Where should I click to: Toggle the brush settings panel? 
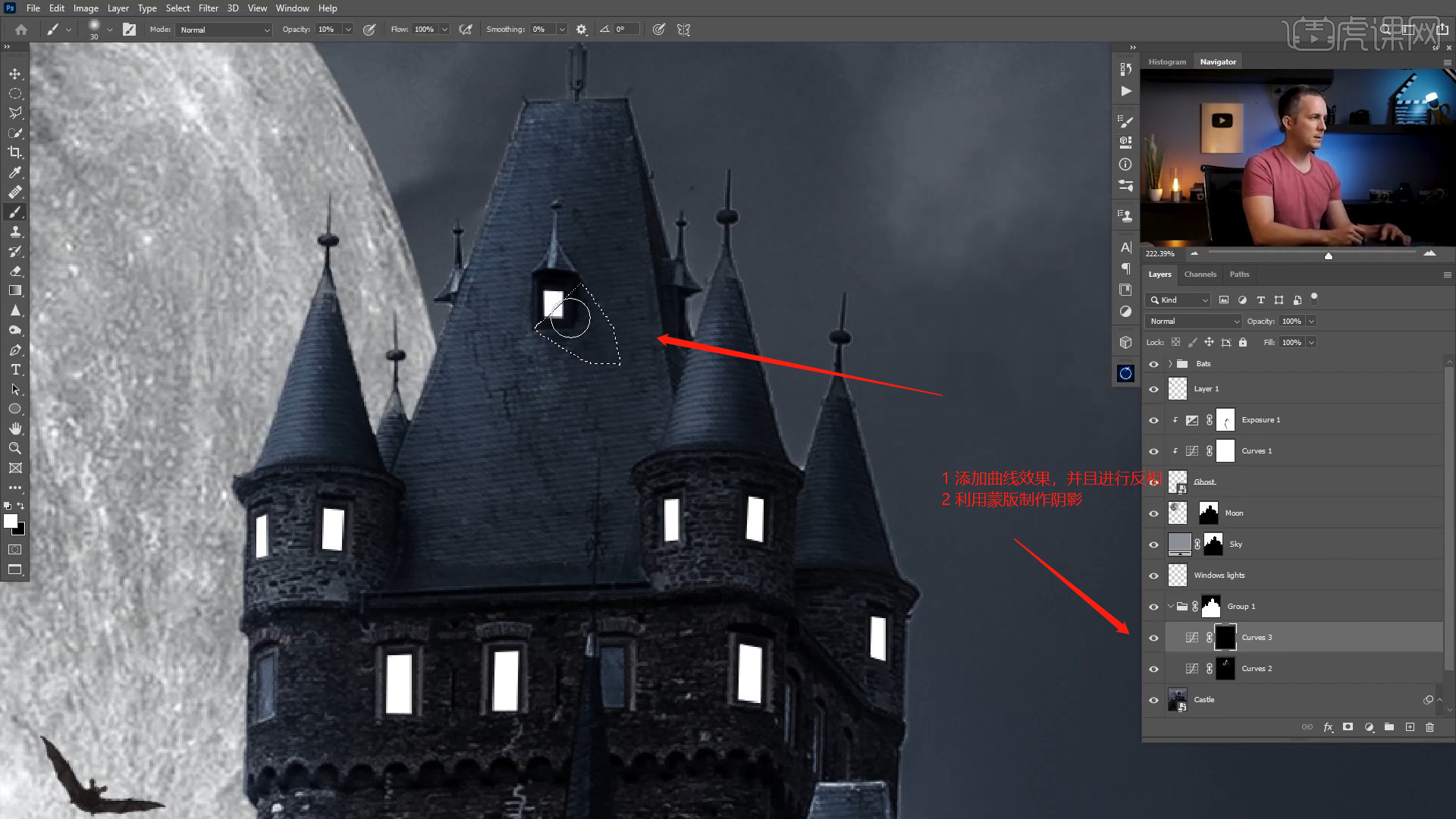[130, 30]
